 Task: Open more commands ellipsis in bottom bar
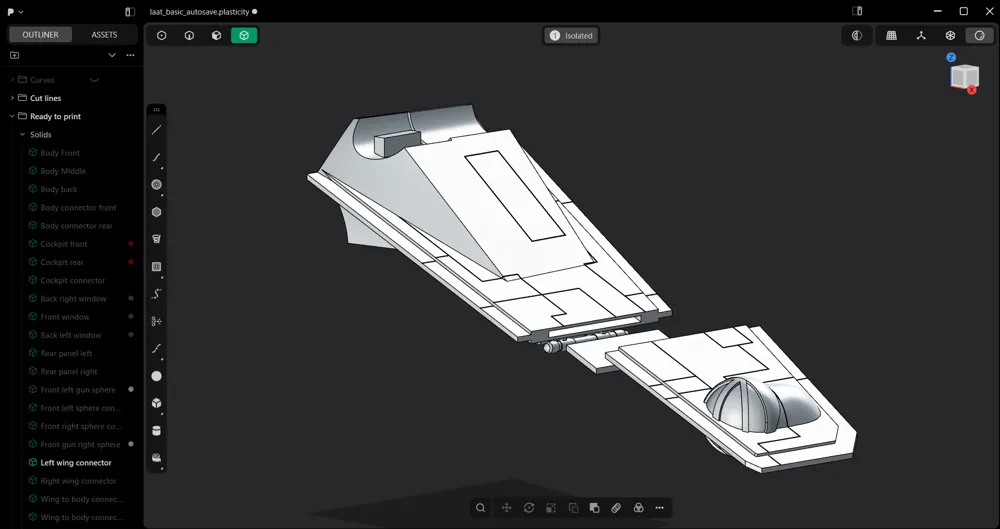pyautogui.click(x=659, y=508)
